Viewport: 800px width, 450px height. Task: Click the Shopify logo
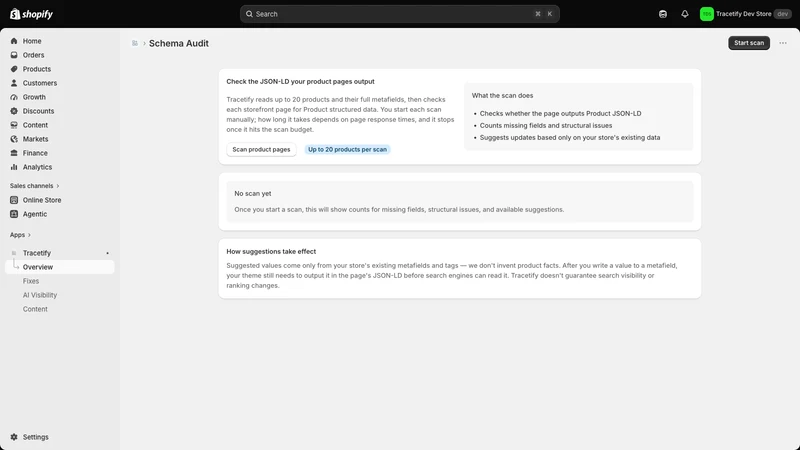pyautogui.click(x=32, y=14)
